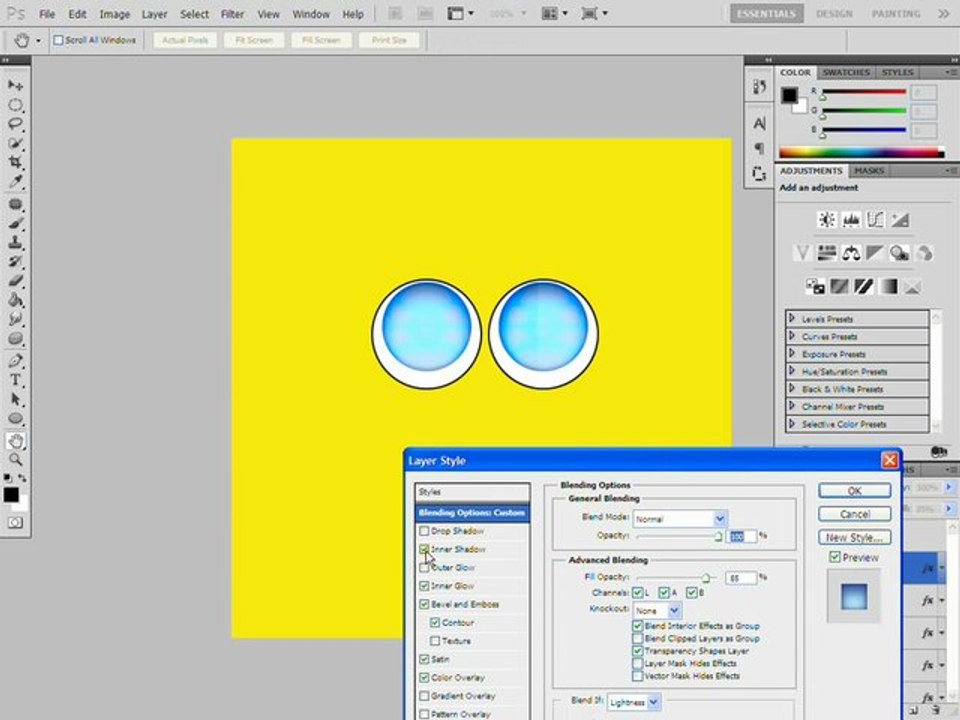Click Cancel in Layer Style dialog
The height and width of the screenshot is (720, 960).
[855, 514]
